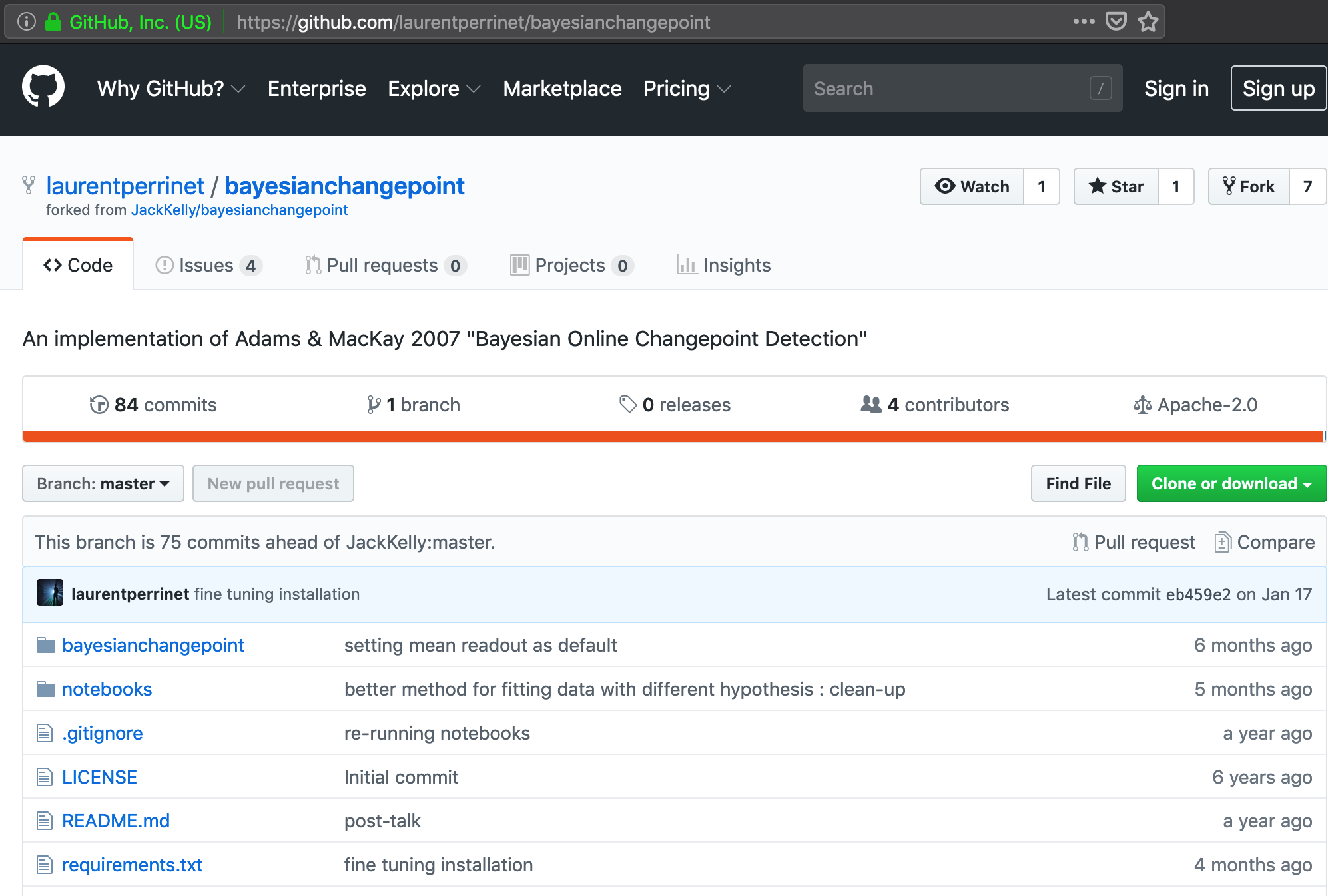Click the orange language bar

pos(673,437)
